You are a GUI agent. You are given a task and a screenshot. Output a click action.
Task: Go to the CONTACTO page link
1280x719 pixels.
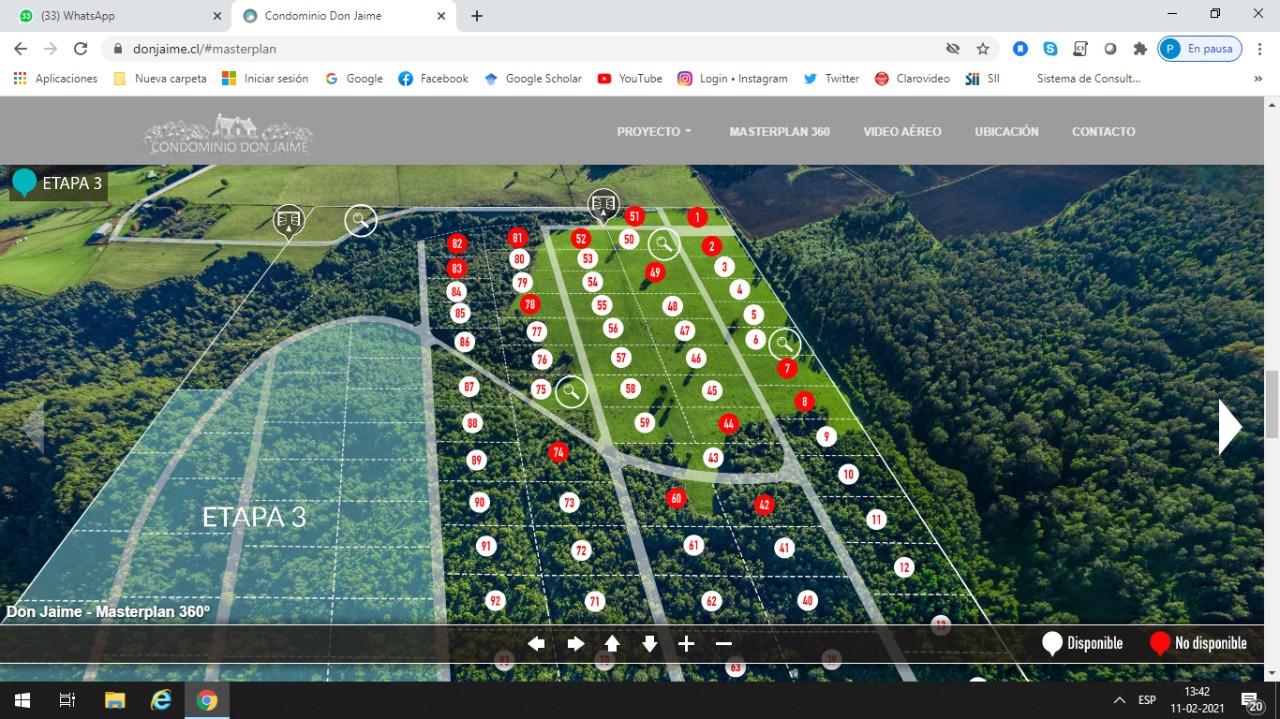(1103, 132)
